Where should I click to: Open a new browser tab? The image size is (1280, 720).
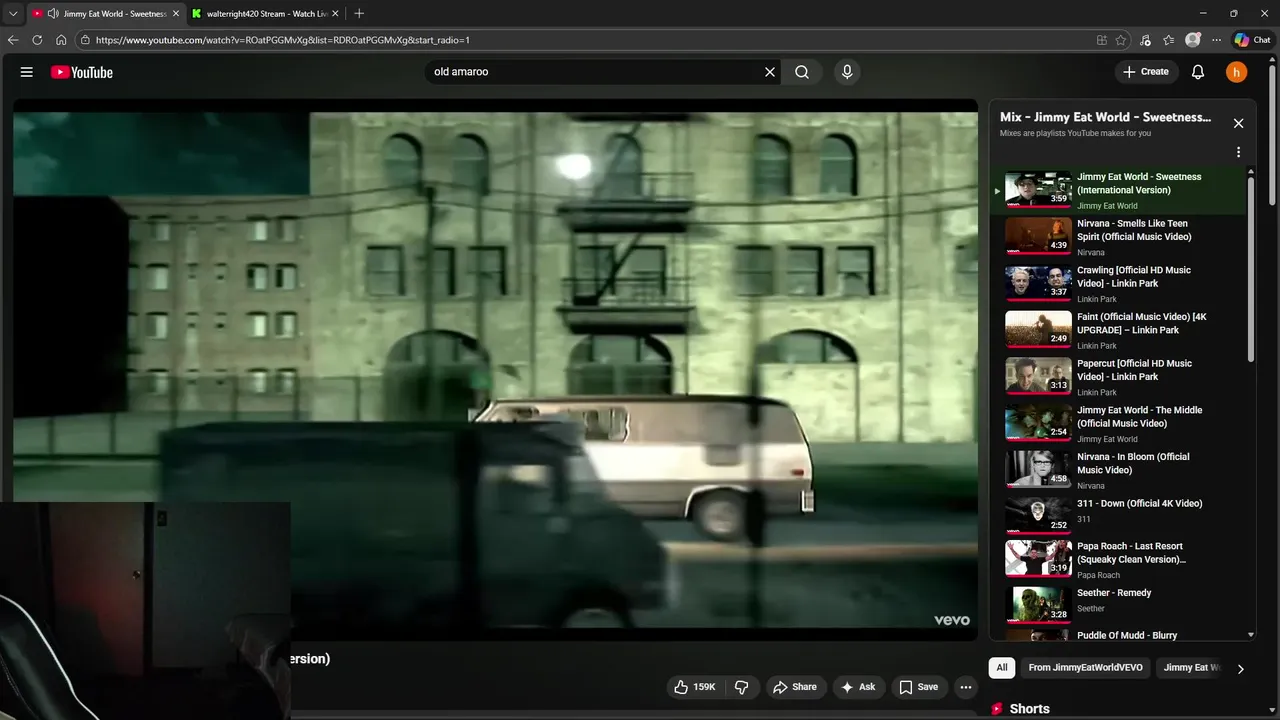[x=359, y=13]
